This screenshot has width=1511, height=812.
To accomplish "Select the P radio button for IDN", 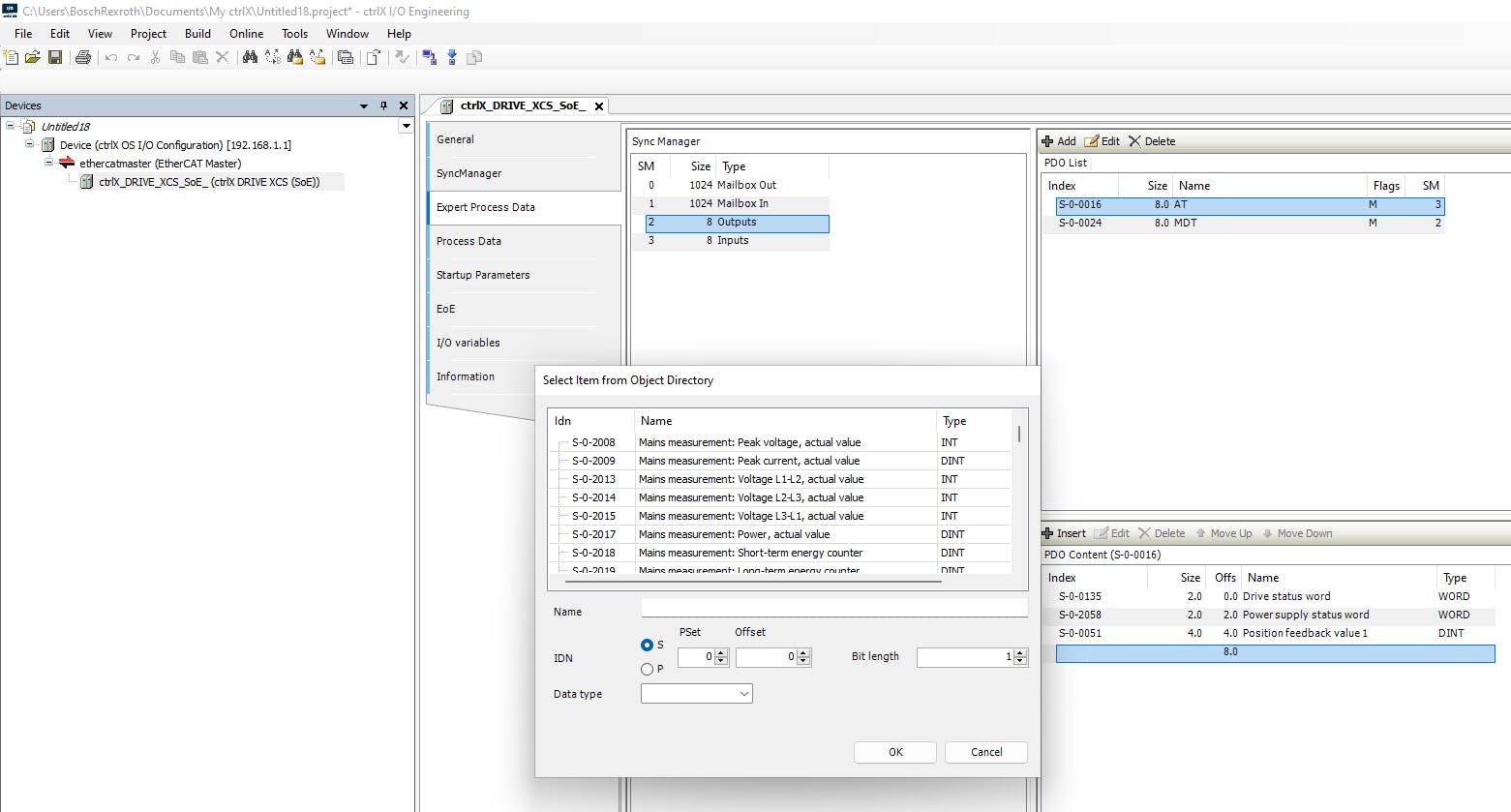I will 647,669.
